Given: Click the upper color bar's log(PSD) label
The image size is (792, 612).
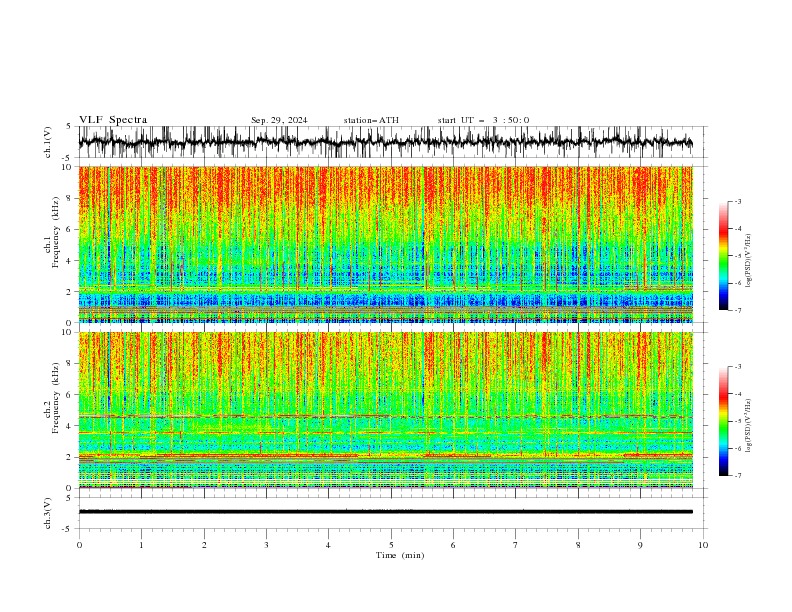Looking at the screenshot, I should (x=749, y=261).
